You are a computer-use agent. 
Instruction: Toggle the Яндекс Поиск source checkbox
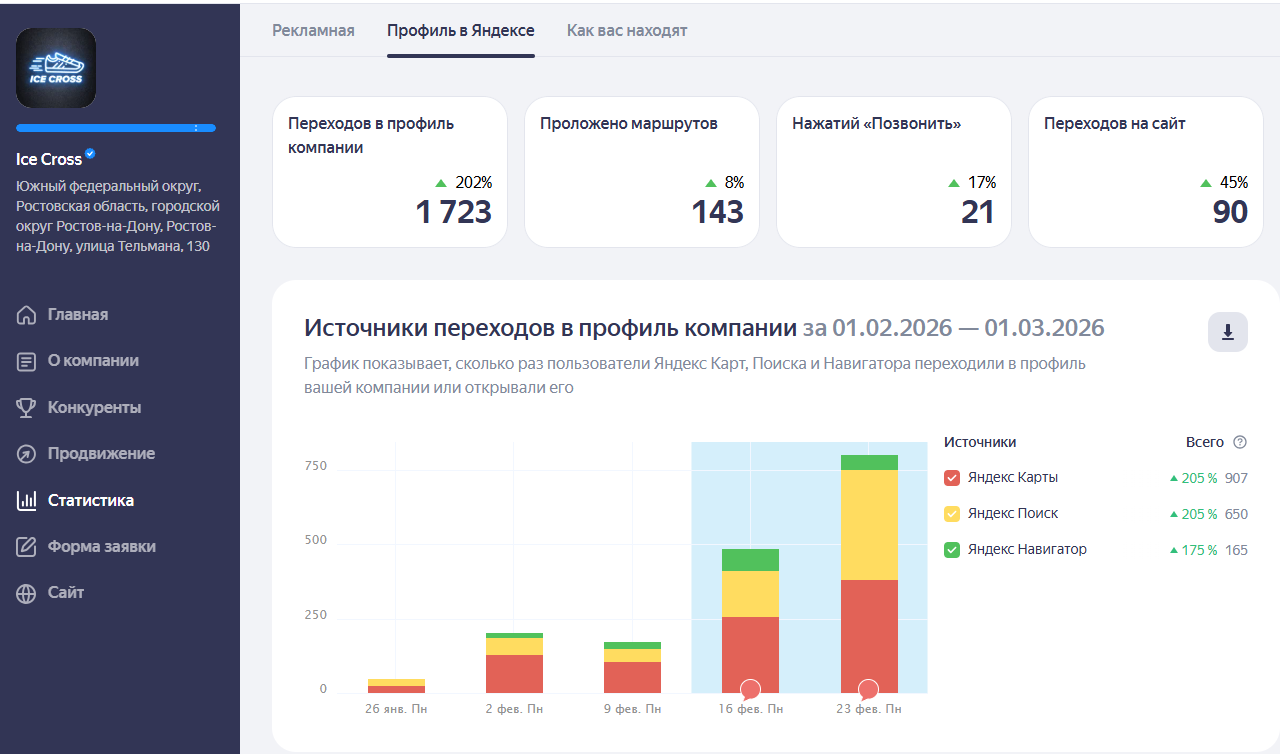point(952,514)
